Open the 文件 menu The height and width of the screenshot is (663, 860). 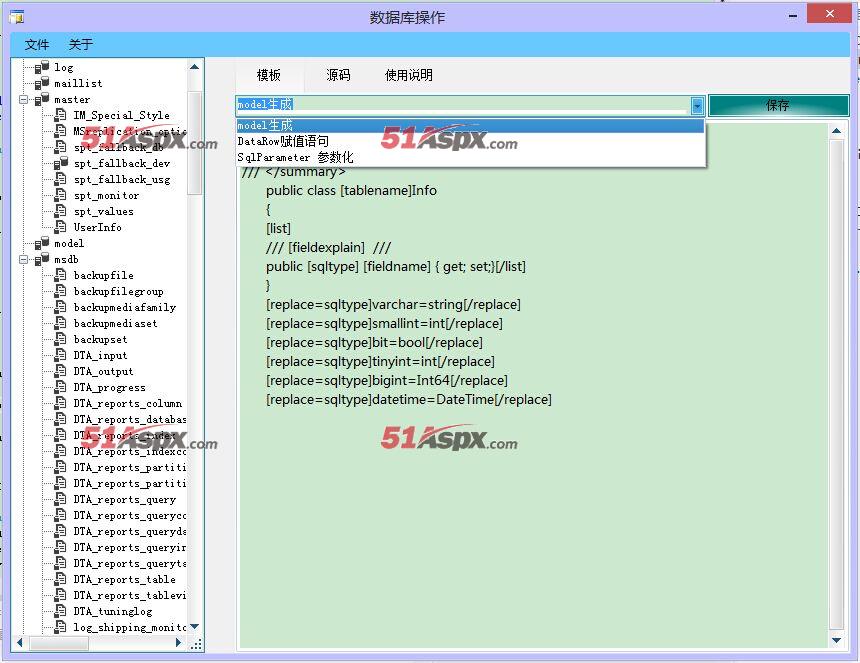[x=37, y=44]
